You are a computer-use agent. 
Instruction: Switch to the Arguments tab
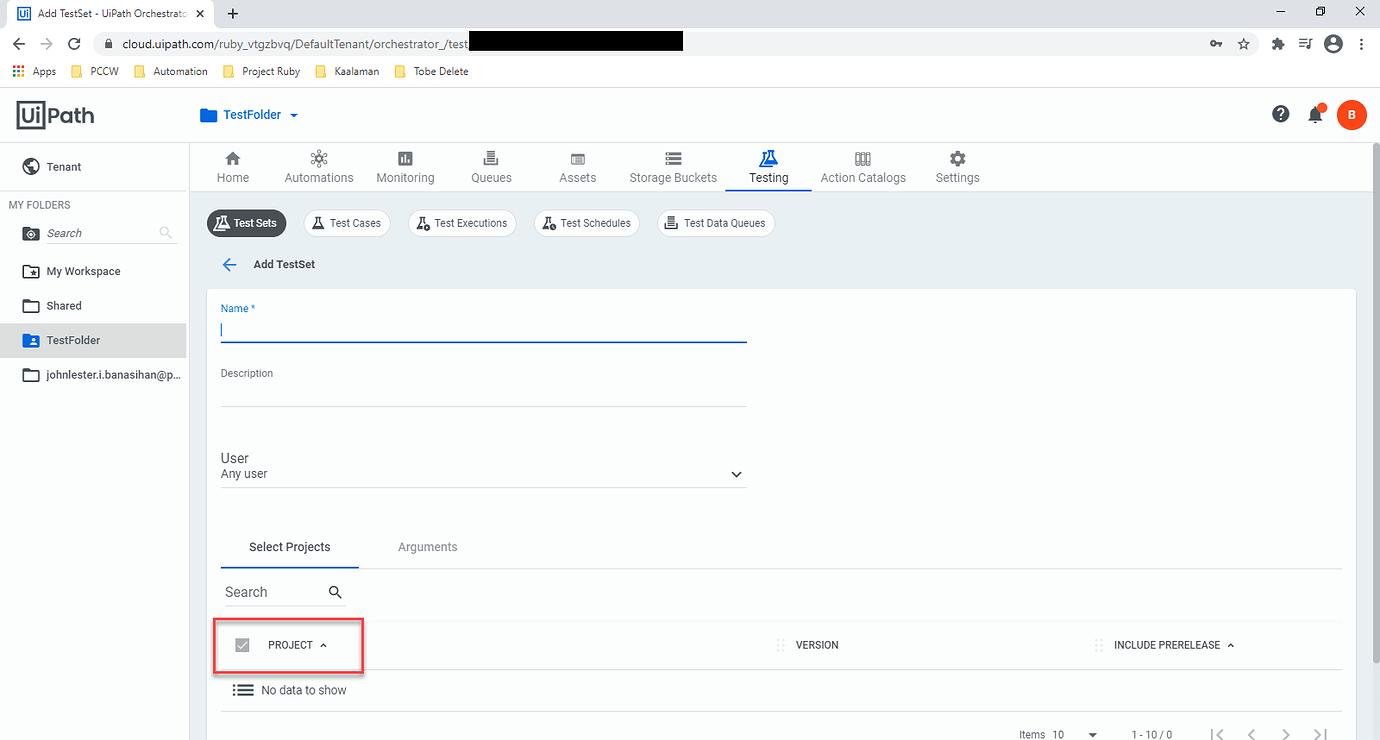point(427,547)
